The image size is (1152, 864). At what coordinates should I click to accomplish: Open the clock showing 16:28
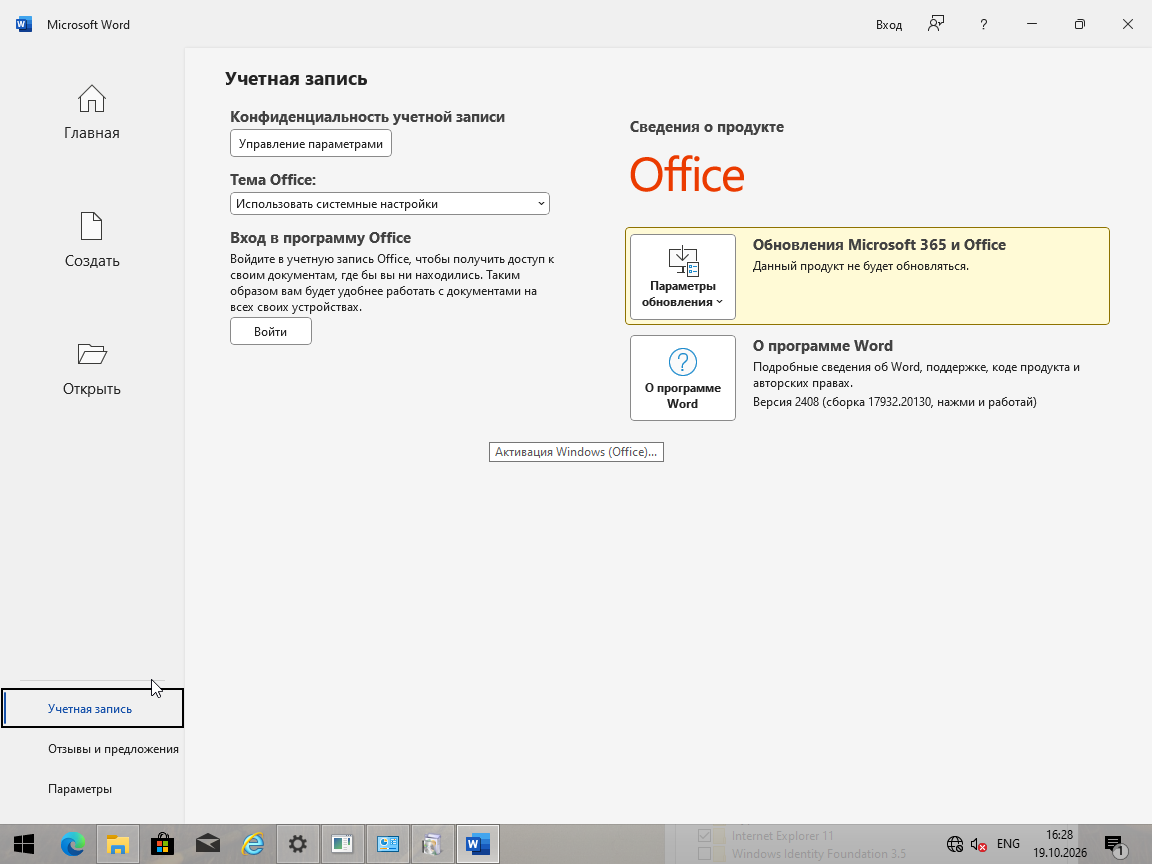[1059, 844]
